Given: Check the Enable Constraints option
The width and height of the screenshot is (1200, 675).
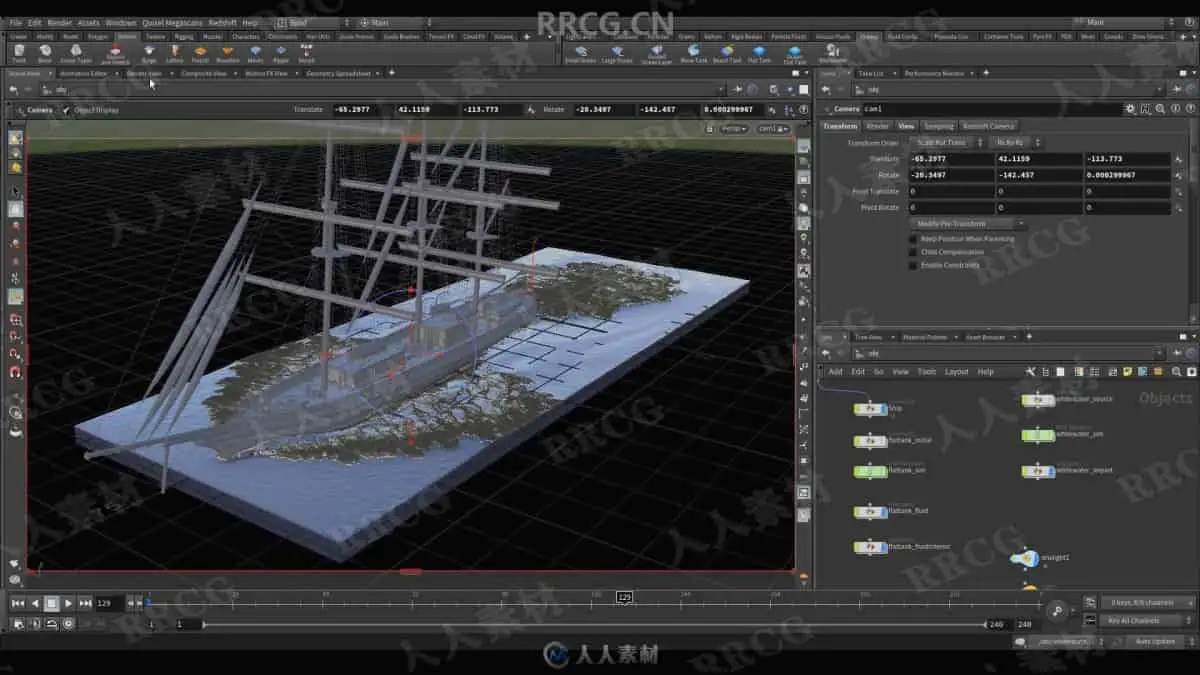Looking at the screenshot, I should click(x=913, y=265).
